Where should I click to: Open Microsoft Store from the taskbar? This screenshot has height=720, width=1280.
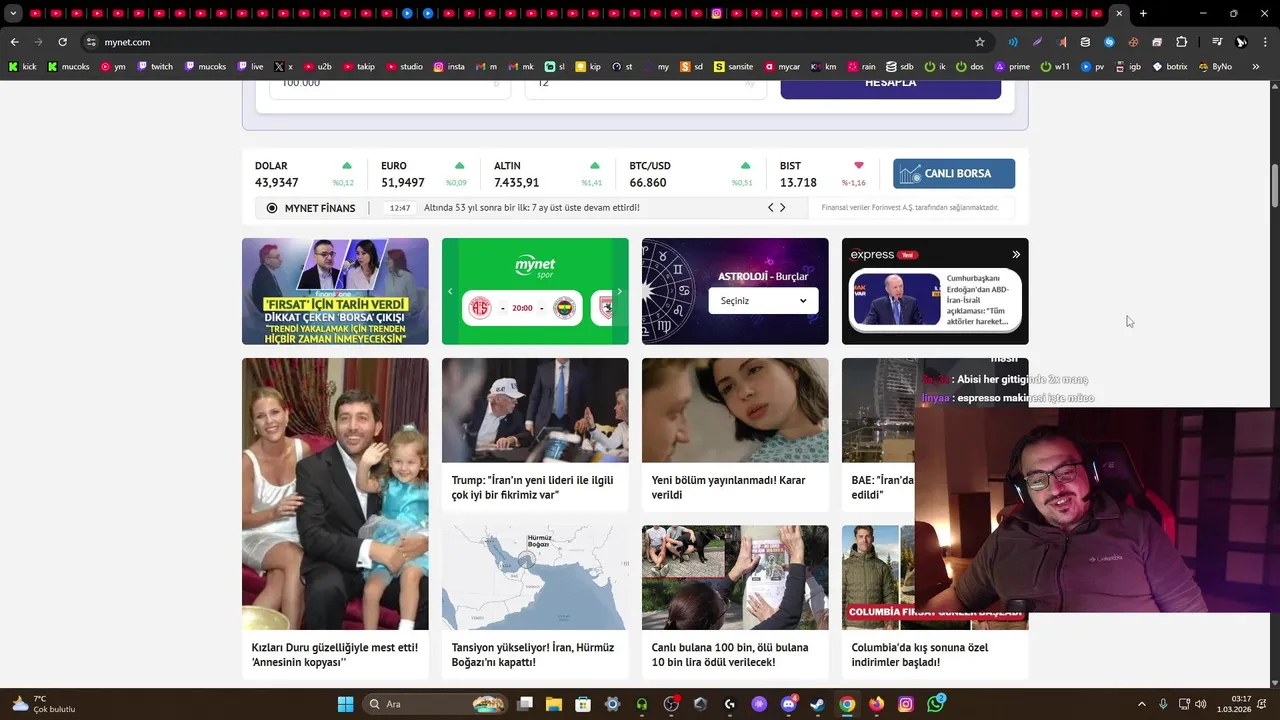(583, 704)
